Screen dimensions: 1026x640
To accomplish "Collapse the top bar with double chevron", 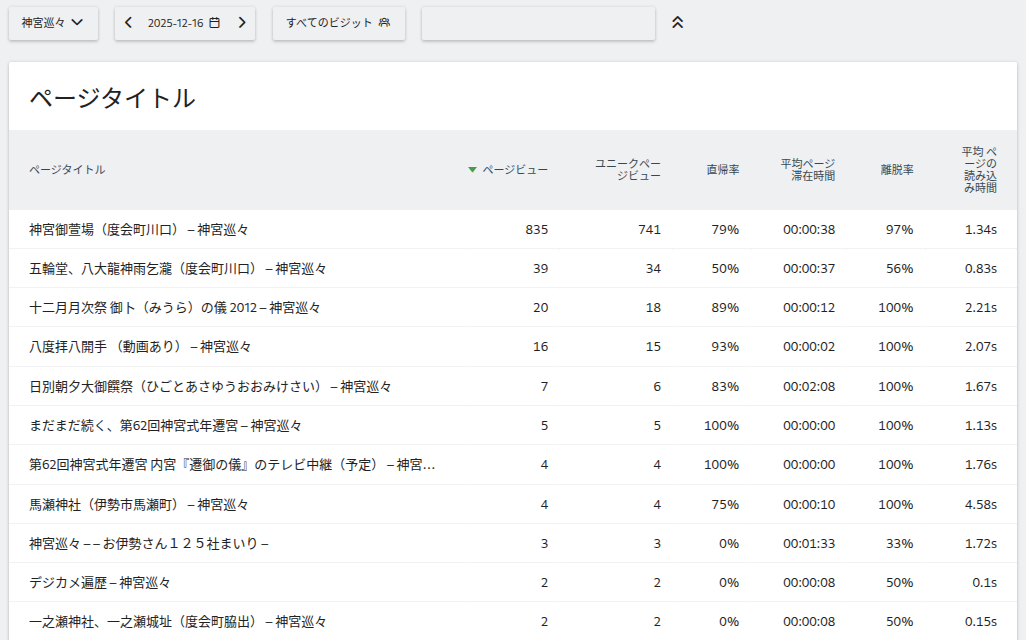I will (x=677, y=23).
